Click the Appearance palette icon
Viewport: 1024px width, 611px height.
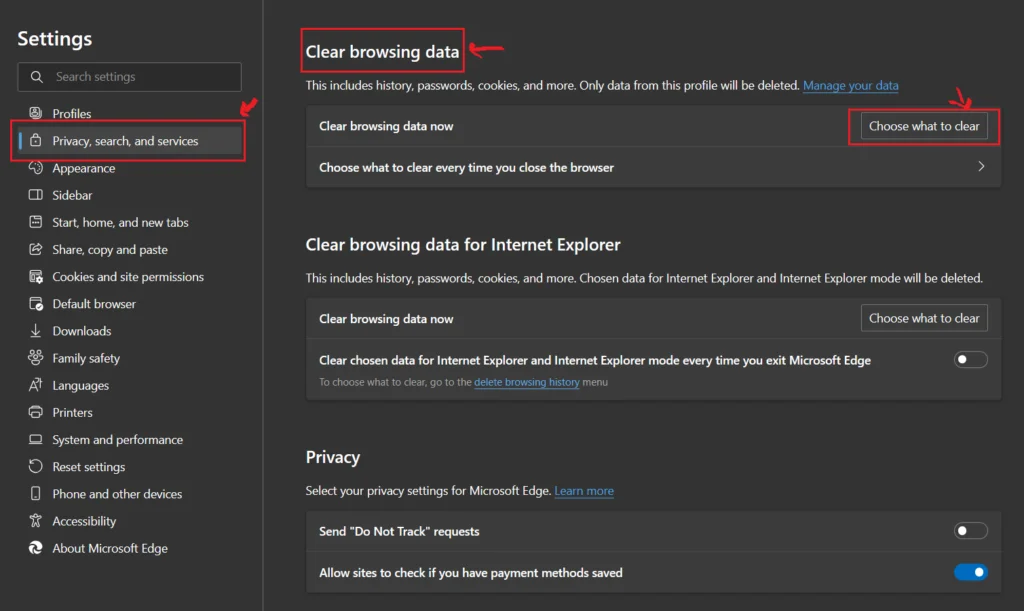(36, 168)
